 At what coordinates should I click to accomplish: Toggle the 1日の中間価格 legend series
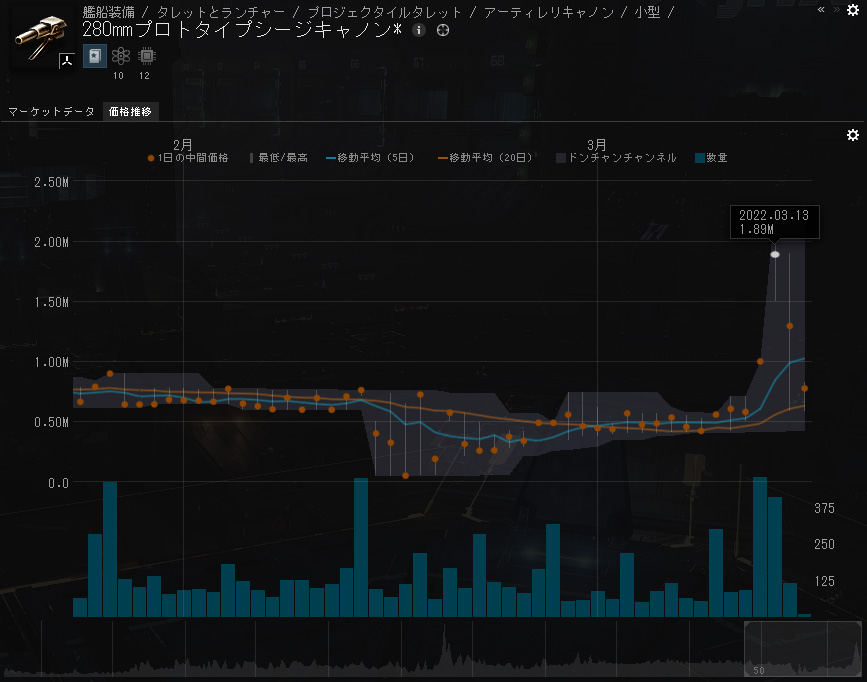187,158
